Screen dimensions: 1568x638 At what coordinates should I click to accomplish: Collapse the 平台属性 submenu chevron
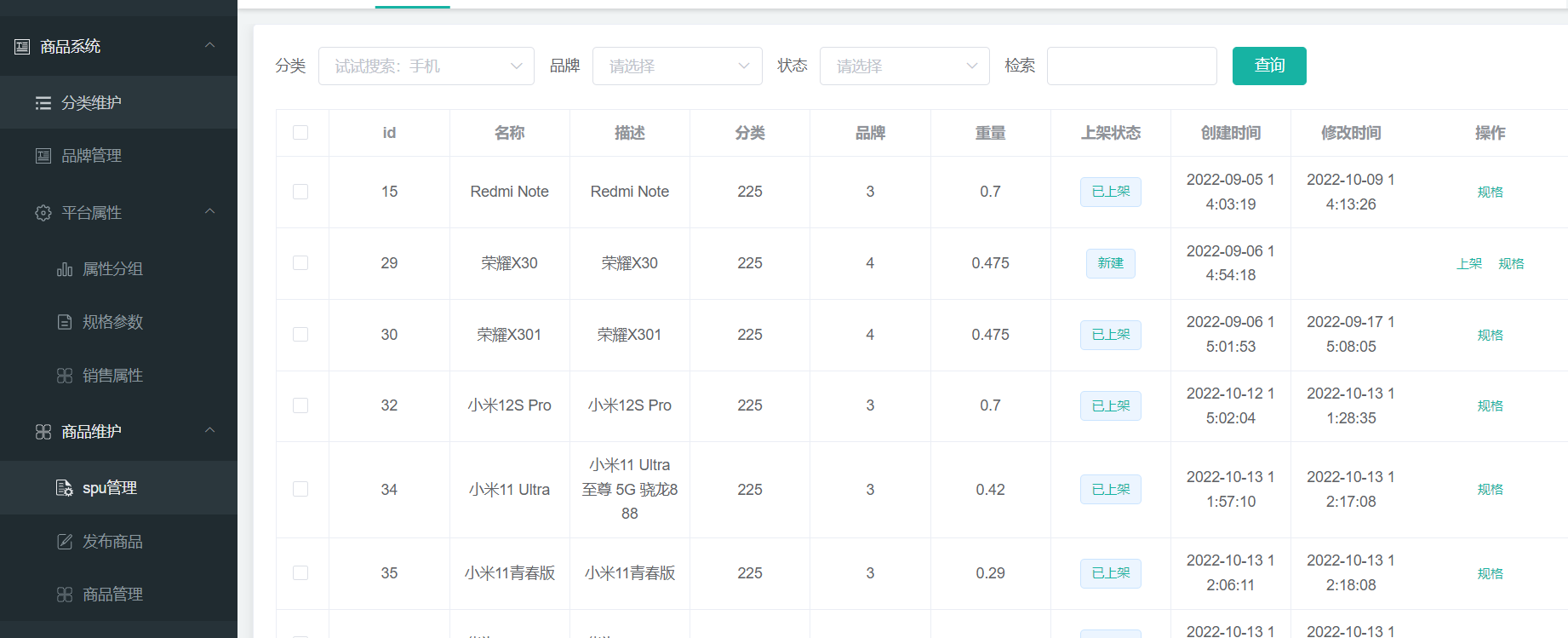pos(210,211)
